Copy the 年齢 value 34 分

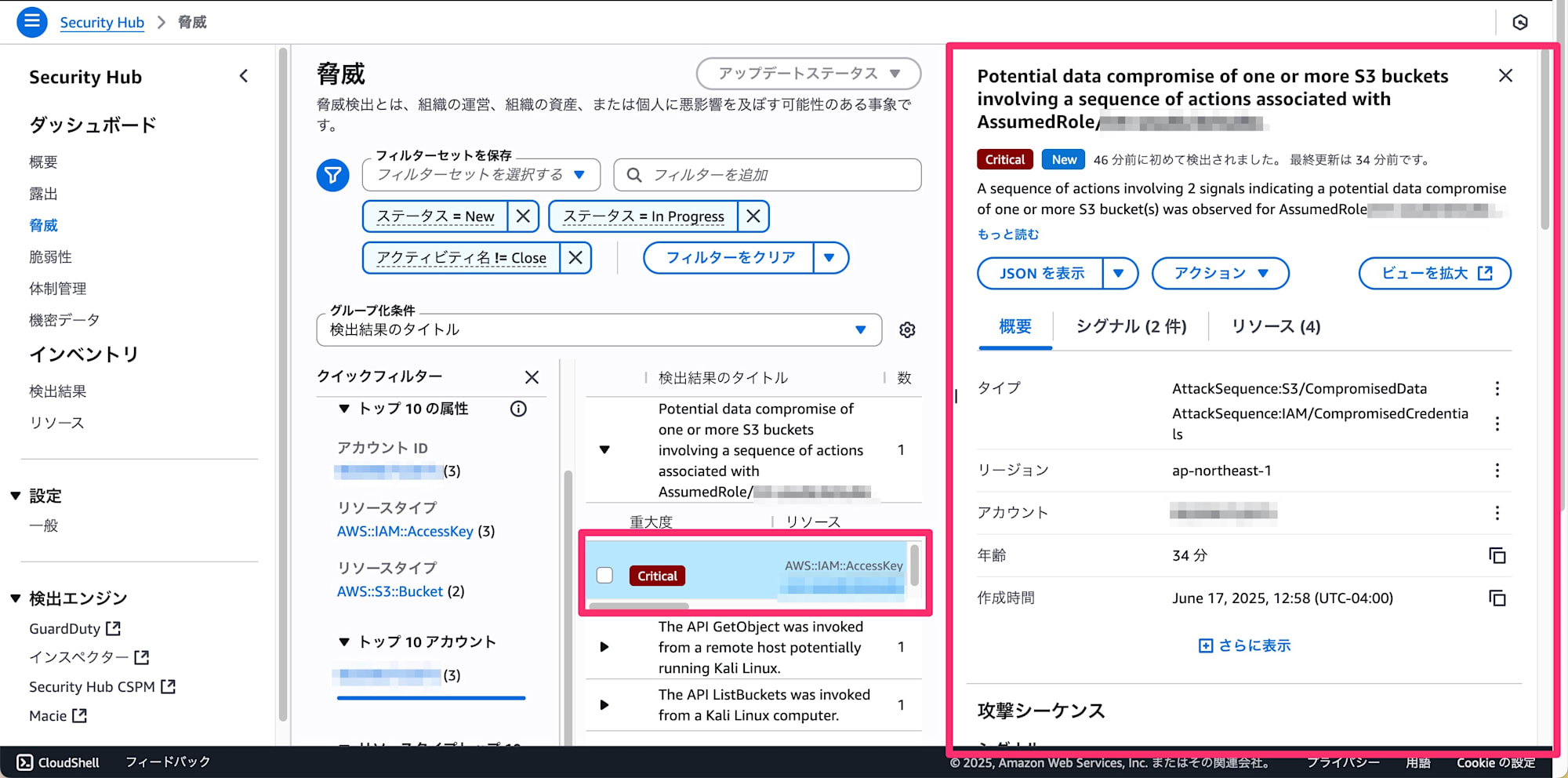pyautogui.click(x=1497, y=555)
